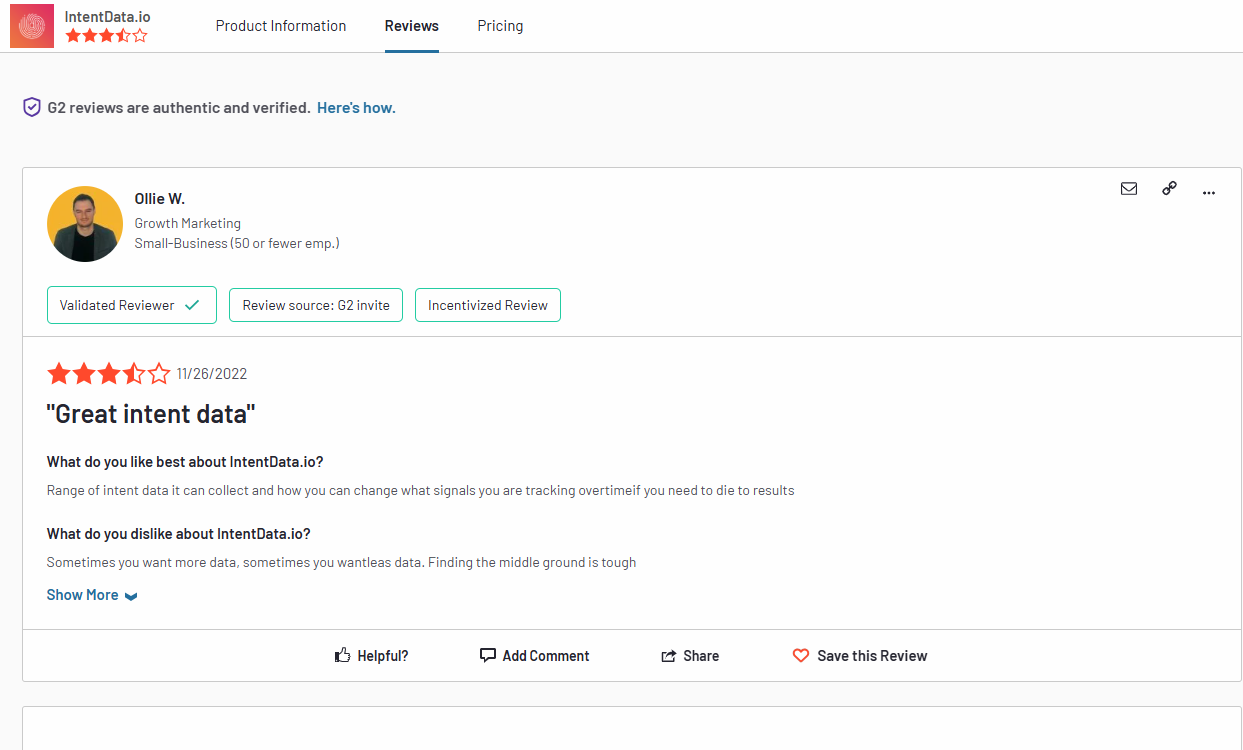Click the "Range of intent data it can collect" answer
This screenshot has width=1243, height=750.
(x=421, y=491)
